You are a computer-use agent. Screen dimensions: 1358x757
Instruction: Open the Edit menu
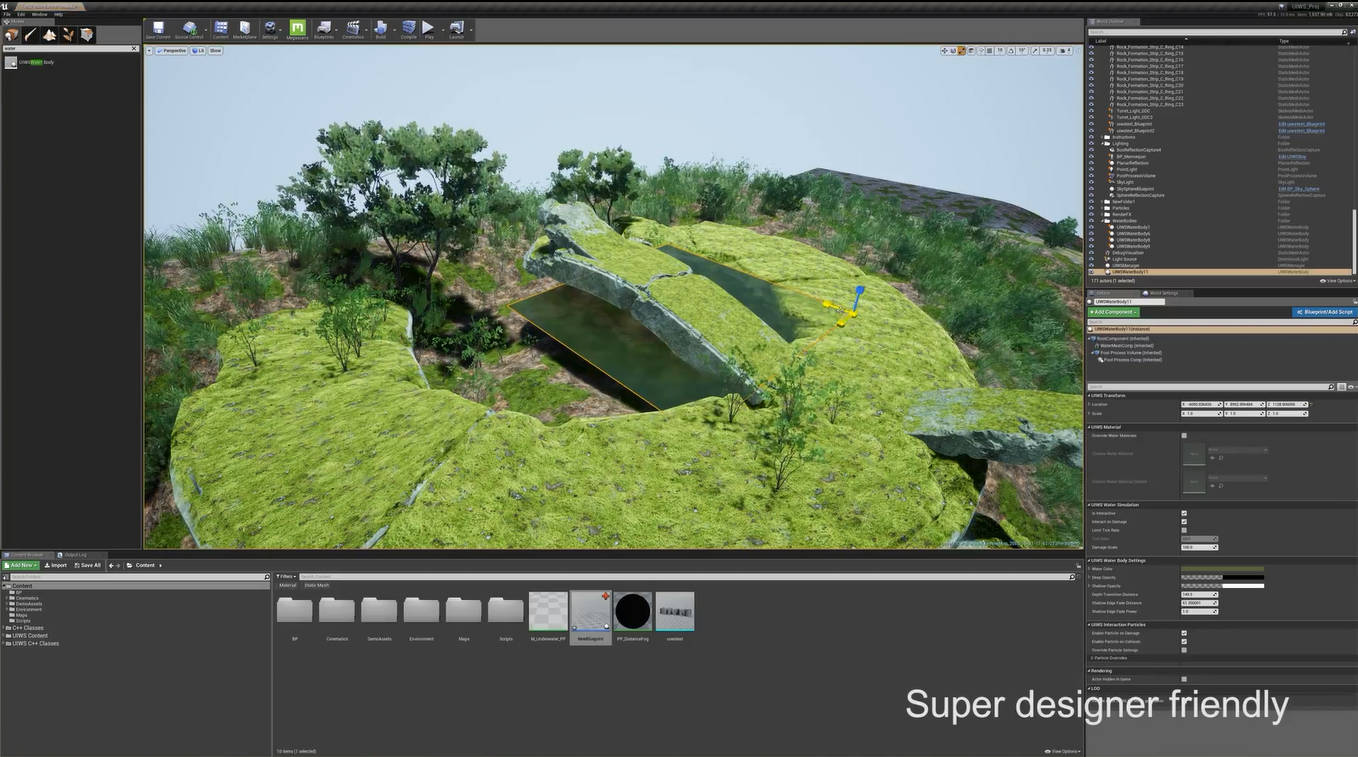point(23,14)
